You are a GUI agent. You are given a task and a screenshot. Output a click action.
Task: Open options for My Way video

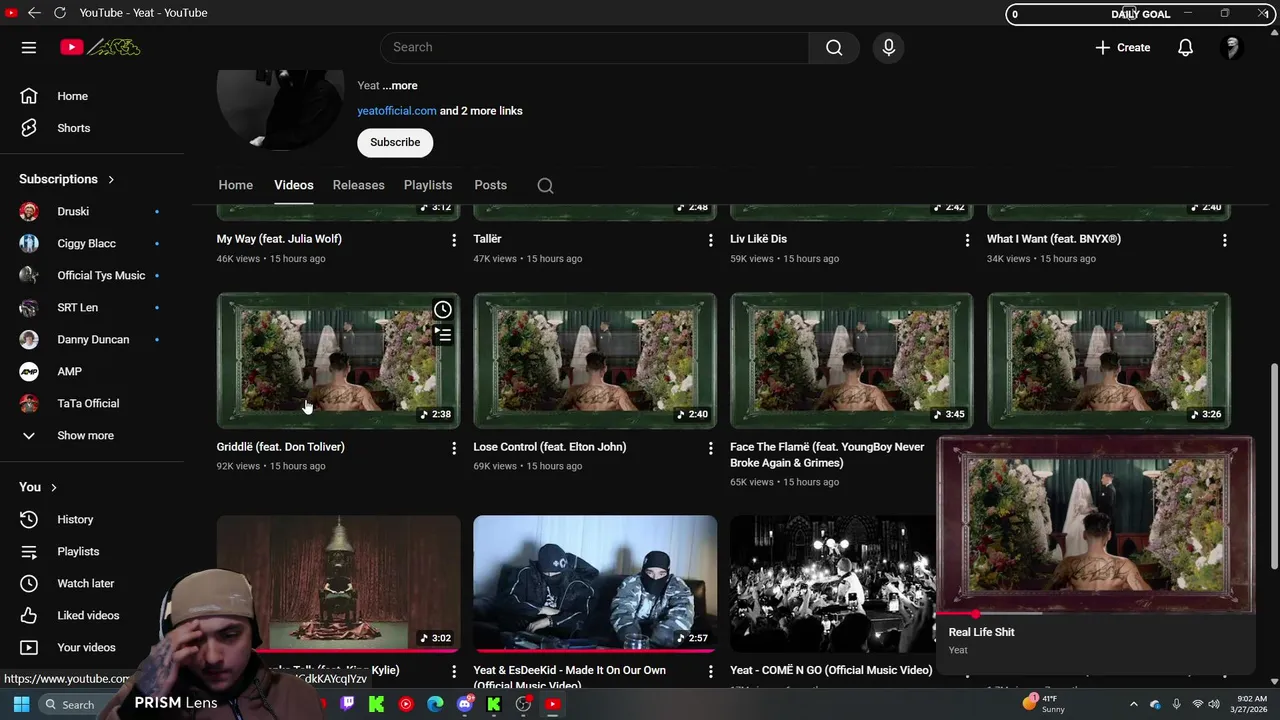[x=454, y=240]
